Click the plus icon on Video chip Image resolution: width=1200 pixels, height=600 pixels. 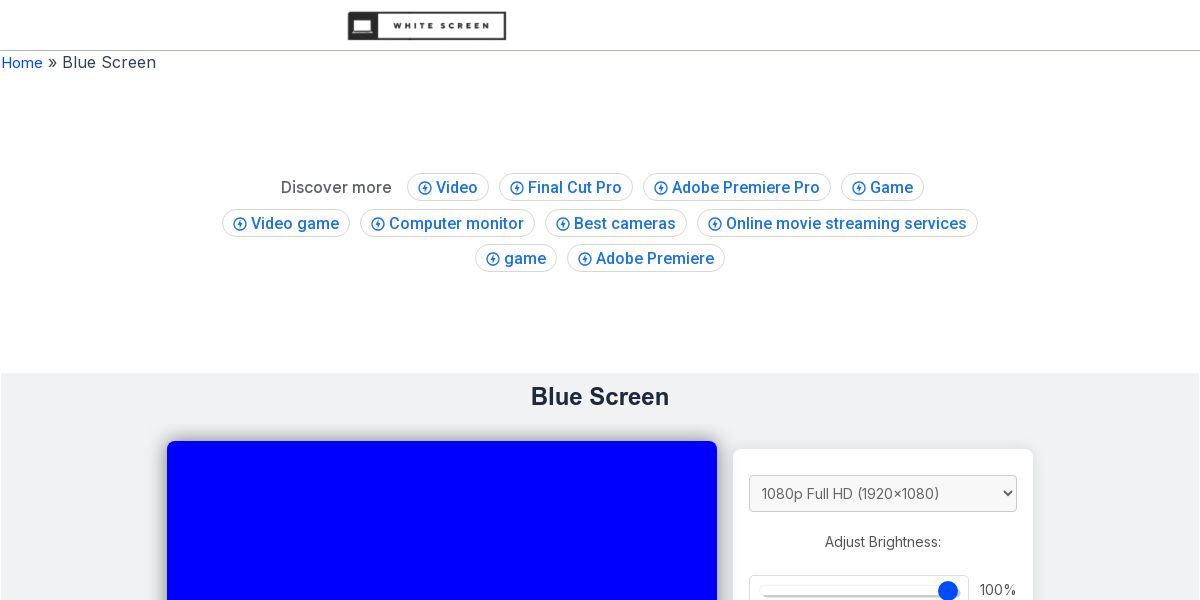(x=425, y=188)
